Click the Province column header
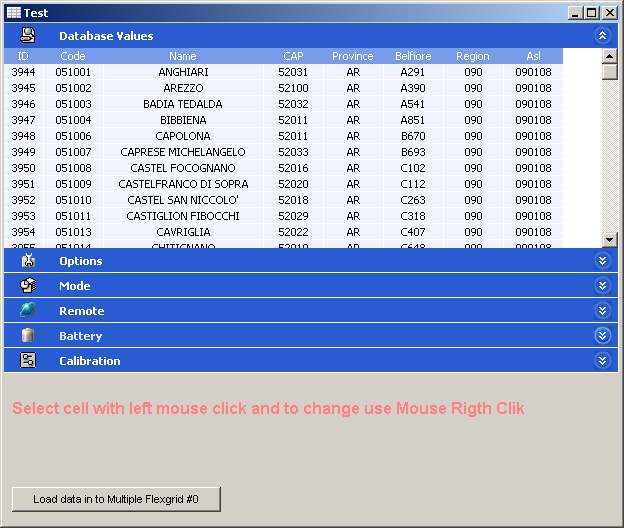The image size is (624, 528). point(353,56)
